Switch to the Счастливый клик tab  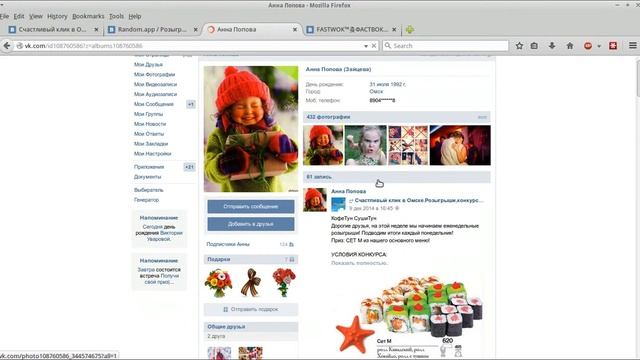pyautogui.click(x=53, y=29)
